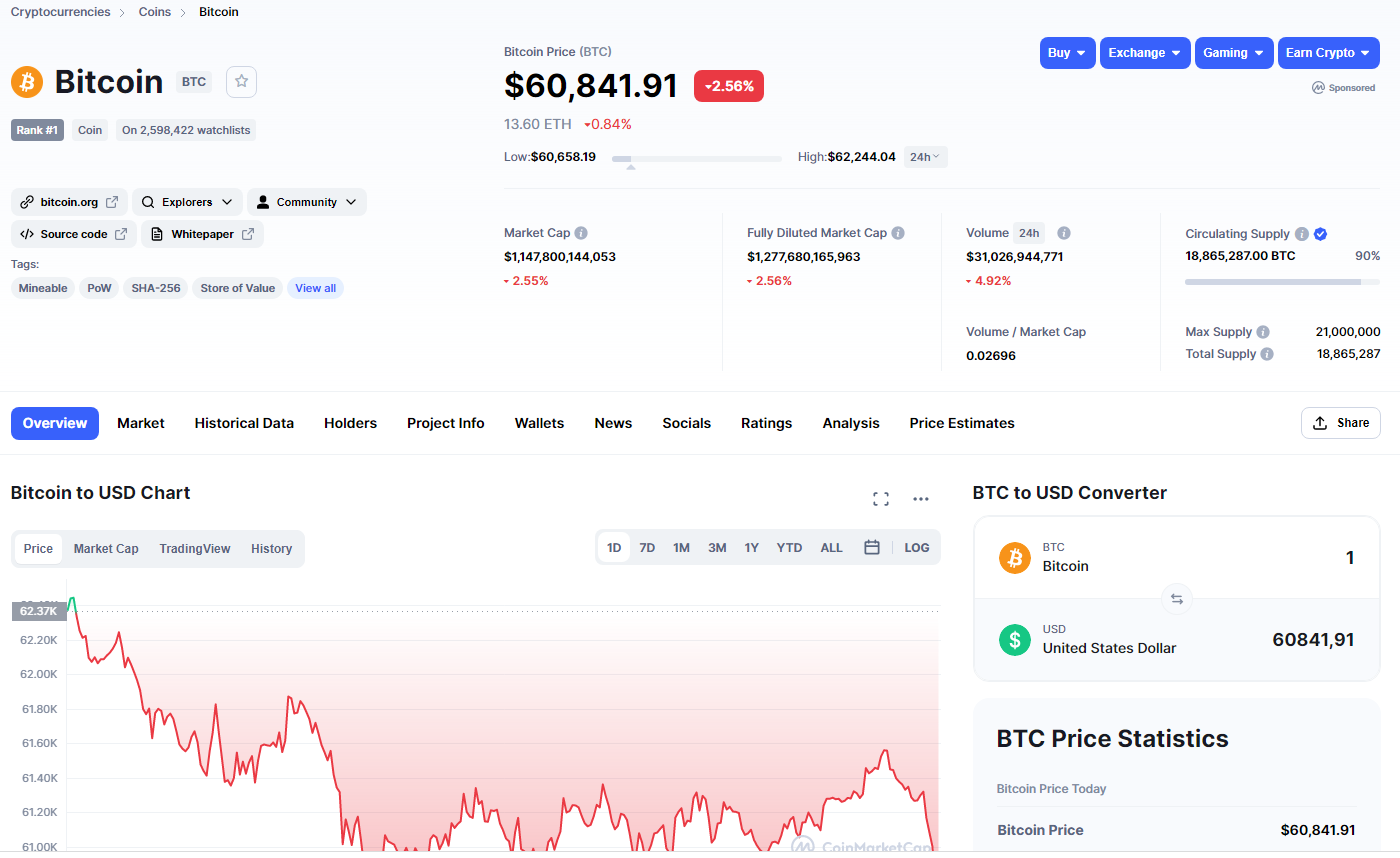
Task: Switch chart to TradingView
Action: (195, 548)
